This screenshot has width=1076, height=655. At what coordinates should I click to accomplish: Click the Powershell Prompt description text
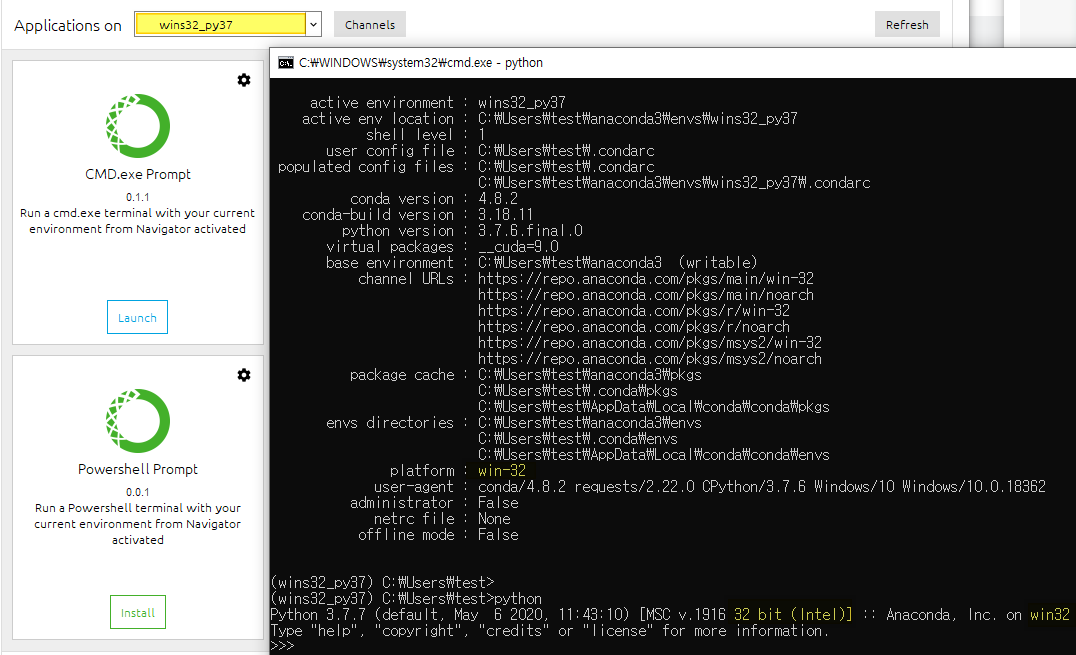pos(137,524)
